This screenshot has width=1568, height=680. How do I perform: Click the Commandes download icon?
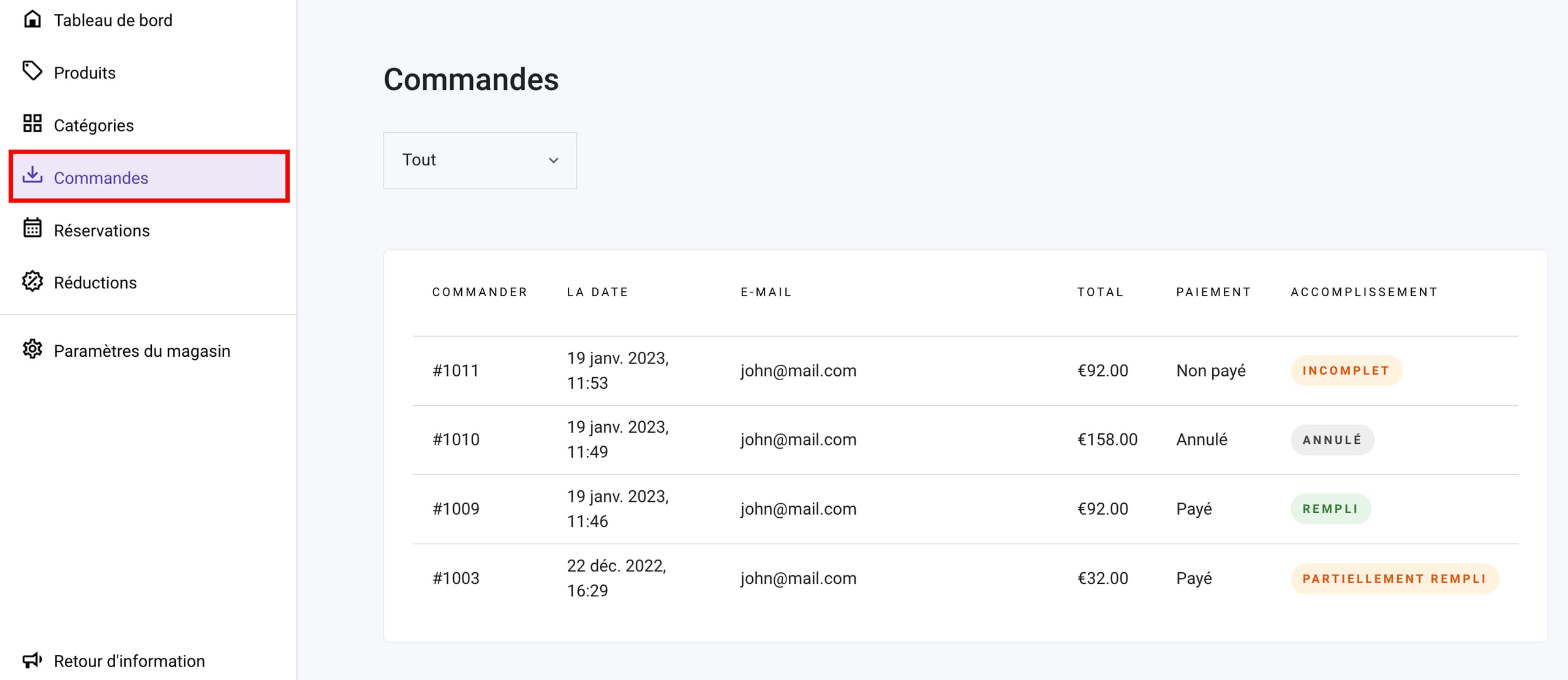coord(32,176)
